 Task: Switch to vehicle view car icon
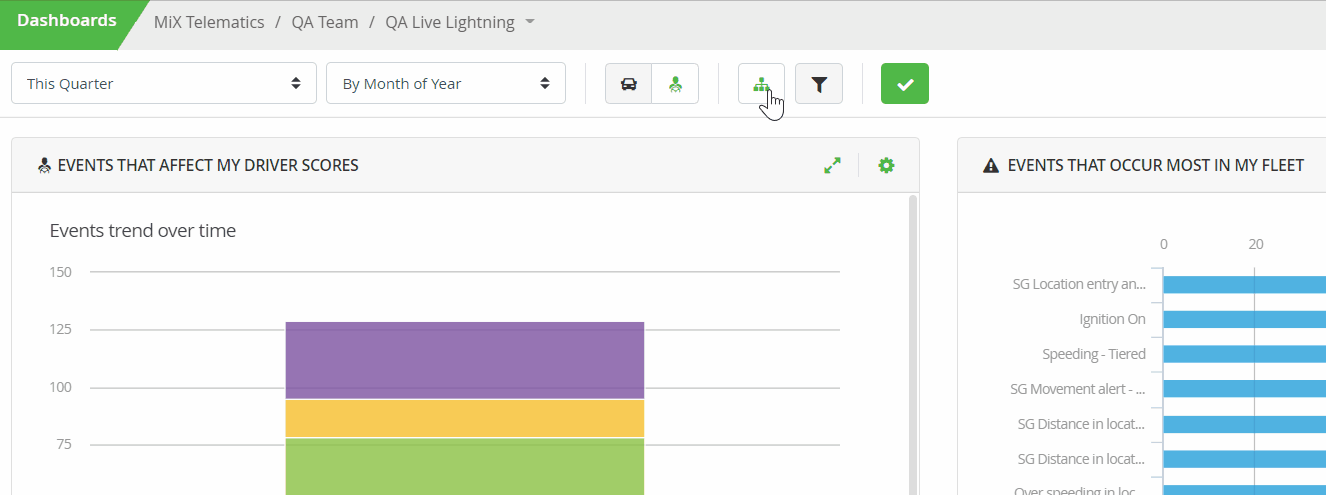[629, 84]
